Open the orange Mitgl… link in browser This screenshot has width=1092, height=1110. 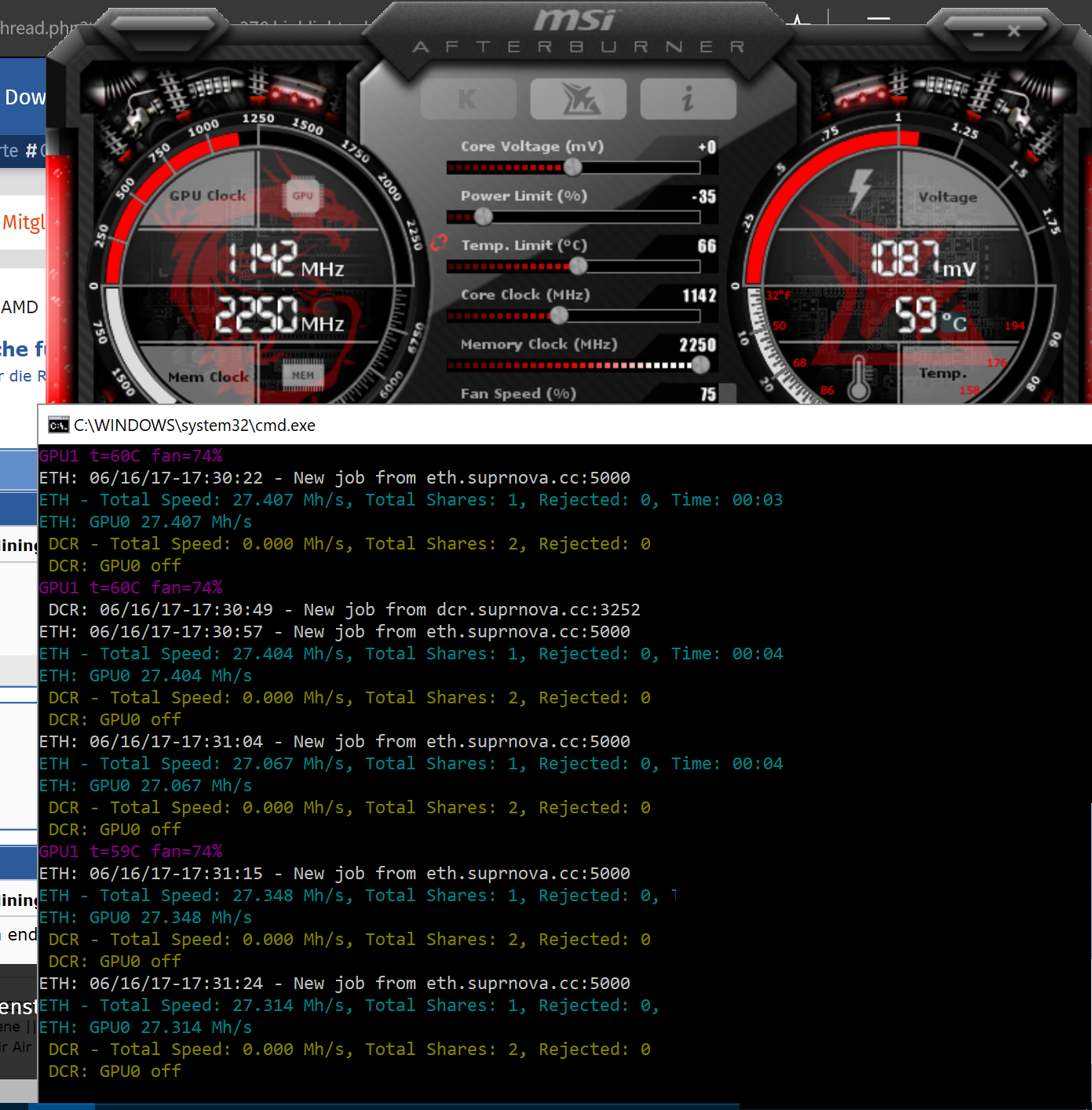pos(24,222)
